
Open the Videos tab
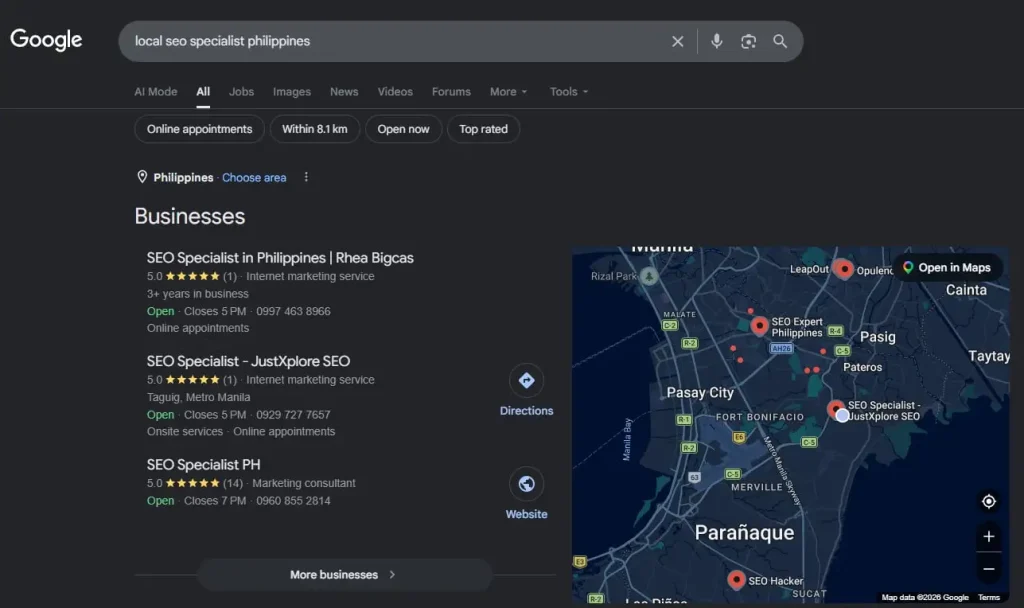tap(395, 92)
